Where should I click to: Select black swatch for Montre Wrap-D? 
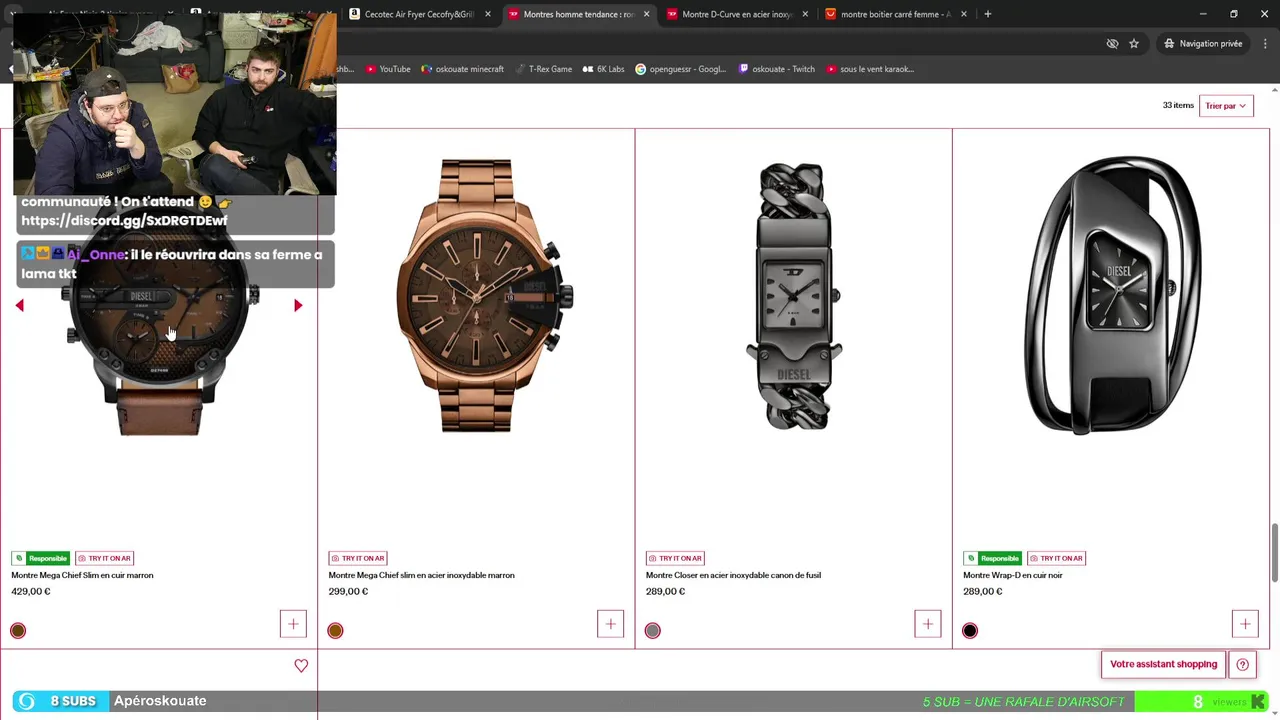(x=969, y=630)
